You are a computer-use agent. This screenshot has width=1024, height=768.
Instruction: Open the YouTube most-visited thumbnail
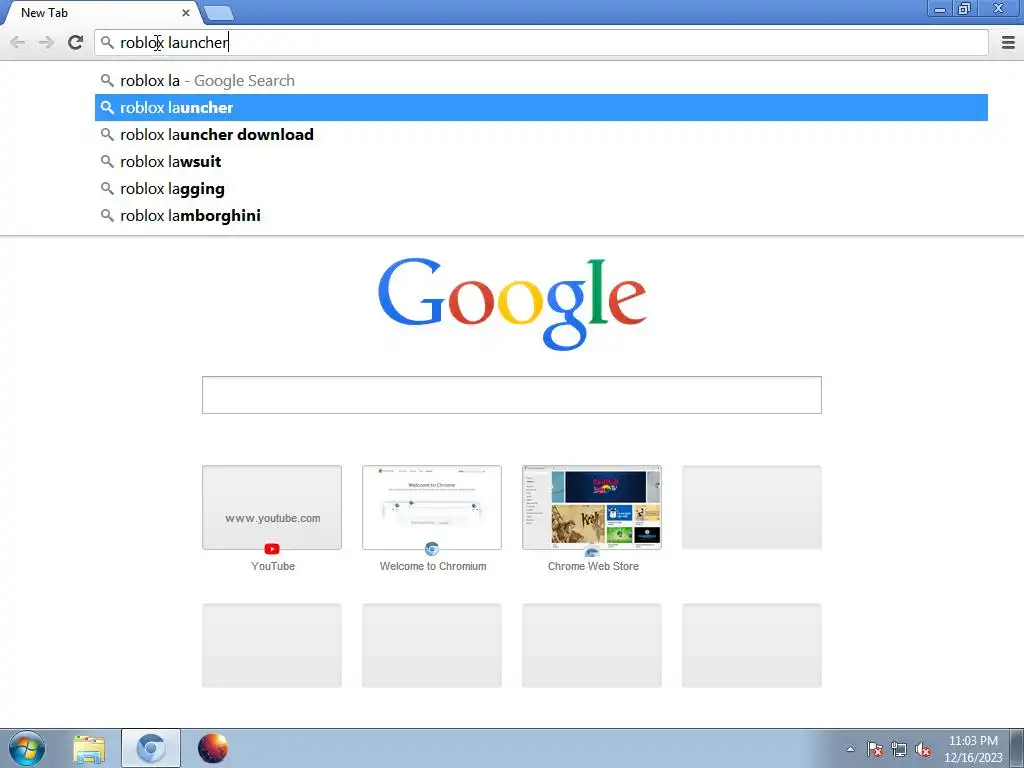coord(272,507)
